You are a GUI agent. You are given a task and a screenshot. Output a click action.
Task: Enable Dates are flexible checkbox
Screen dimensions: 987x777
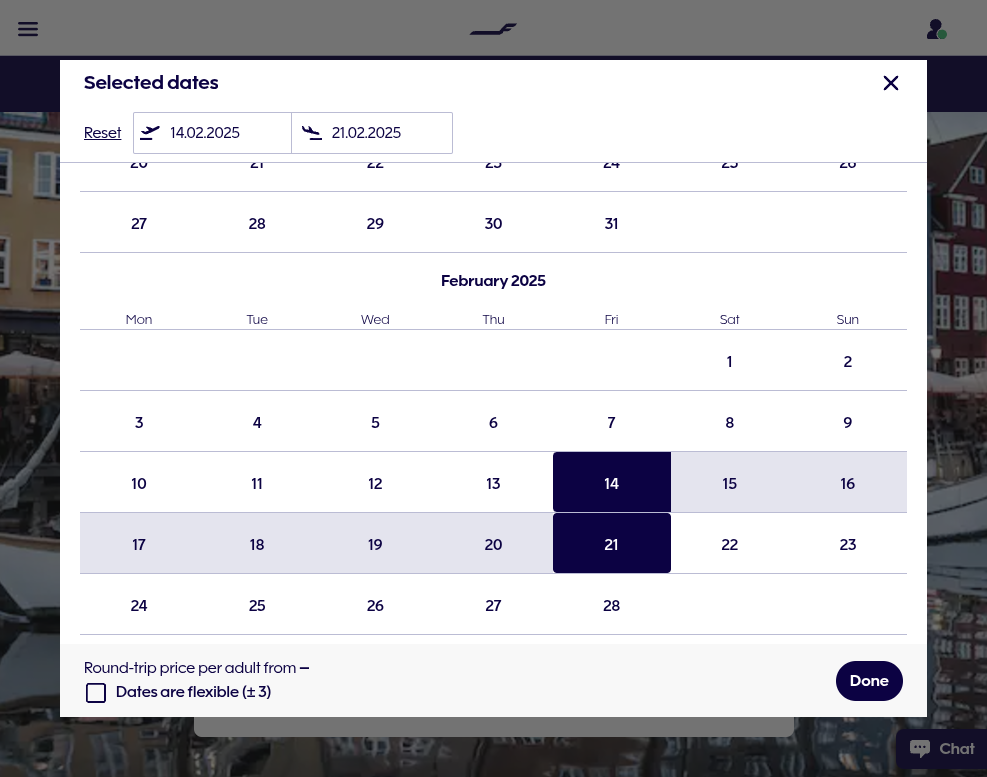tap(96, 693)
